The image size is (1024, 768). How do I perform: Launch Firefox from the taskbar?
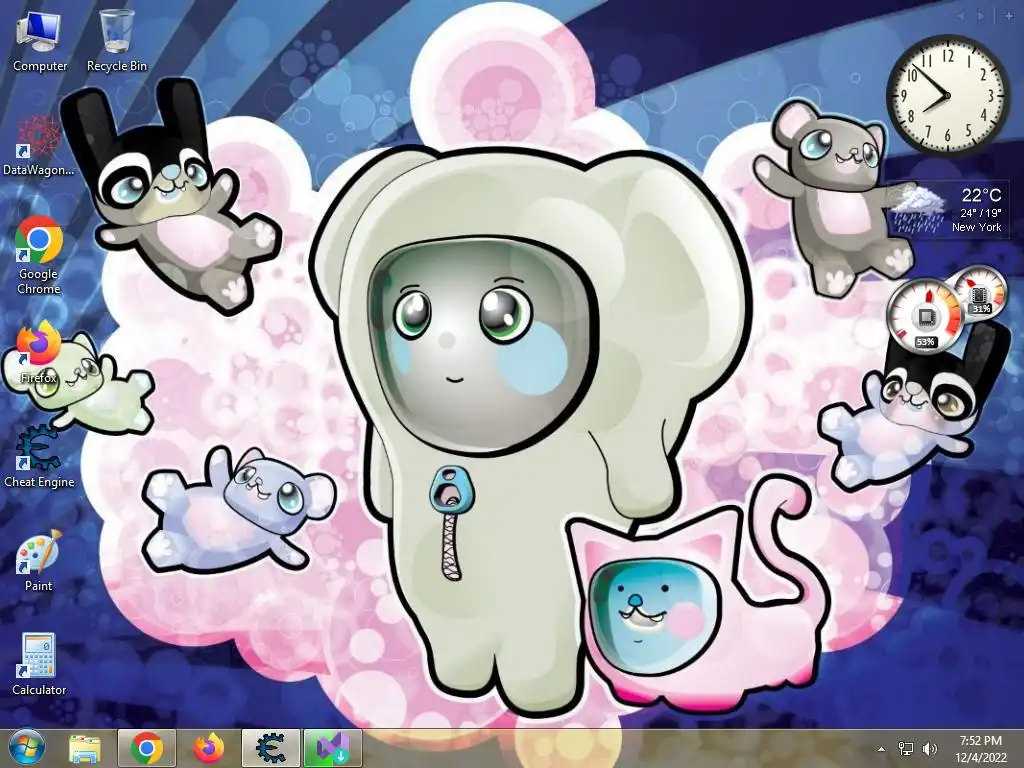coord(209,748)
